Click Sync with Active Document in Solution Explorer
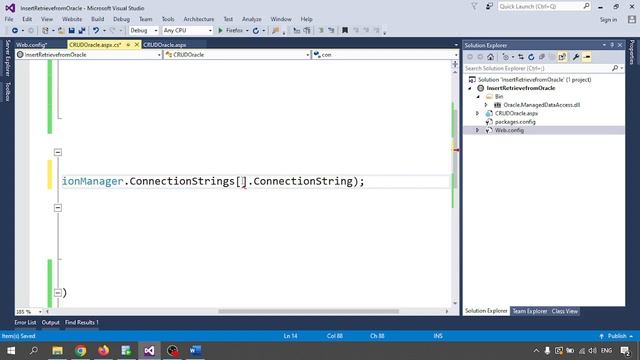Viewport: 640px width, 360px height. (521, 57)
